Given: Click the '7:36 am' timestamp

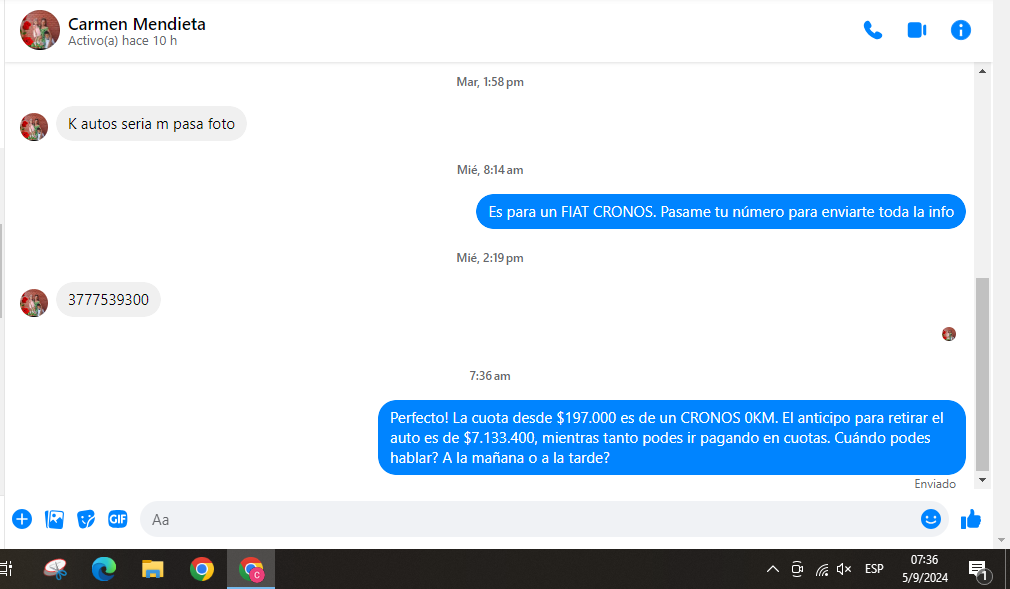Looking at the screenshot, I should (490, 376).
